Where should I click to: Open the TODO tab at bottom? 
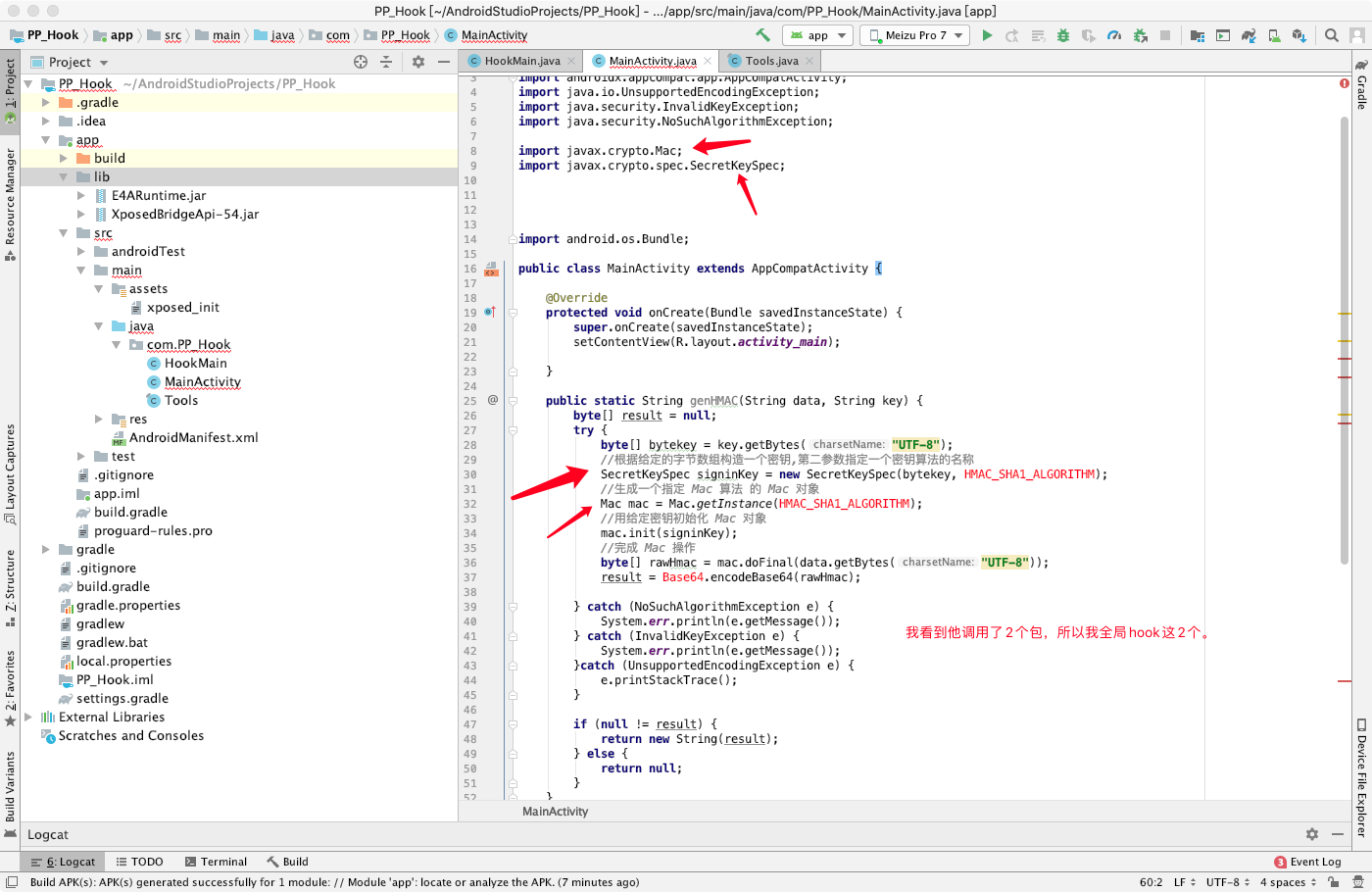(x=139, y=862)
